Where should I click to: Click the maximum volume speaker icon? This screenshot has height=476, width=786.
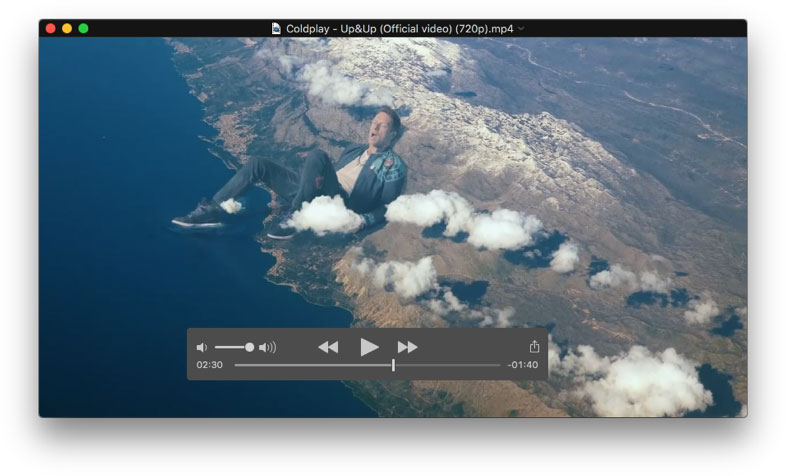click(x=267, y=347)
